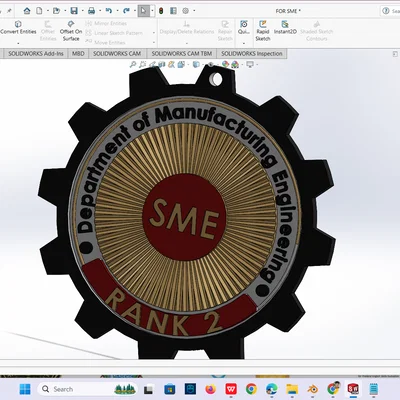400x400 pixels.
Task: Activate the Select cursor tool
Action: coord(144,11)
